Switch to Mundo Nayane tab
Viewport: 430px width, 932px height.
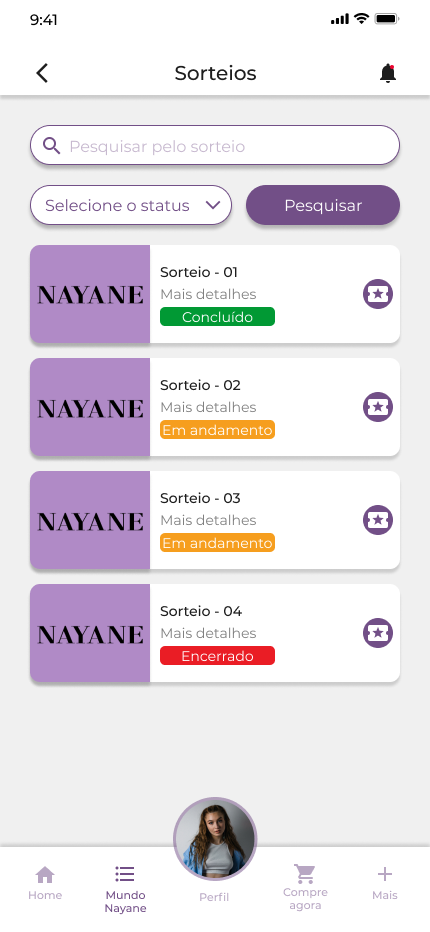(x=125, y=889)
